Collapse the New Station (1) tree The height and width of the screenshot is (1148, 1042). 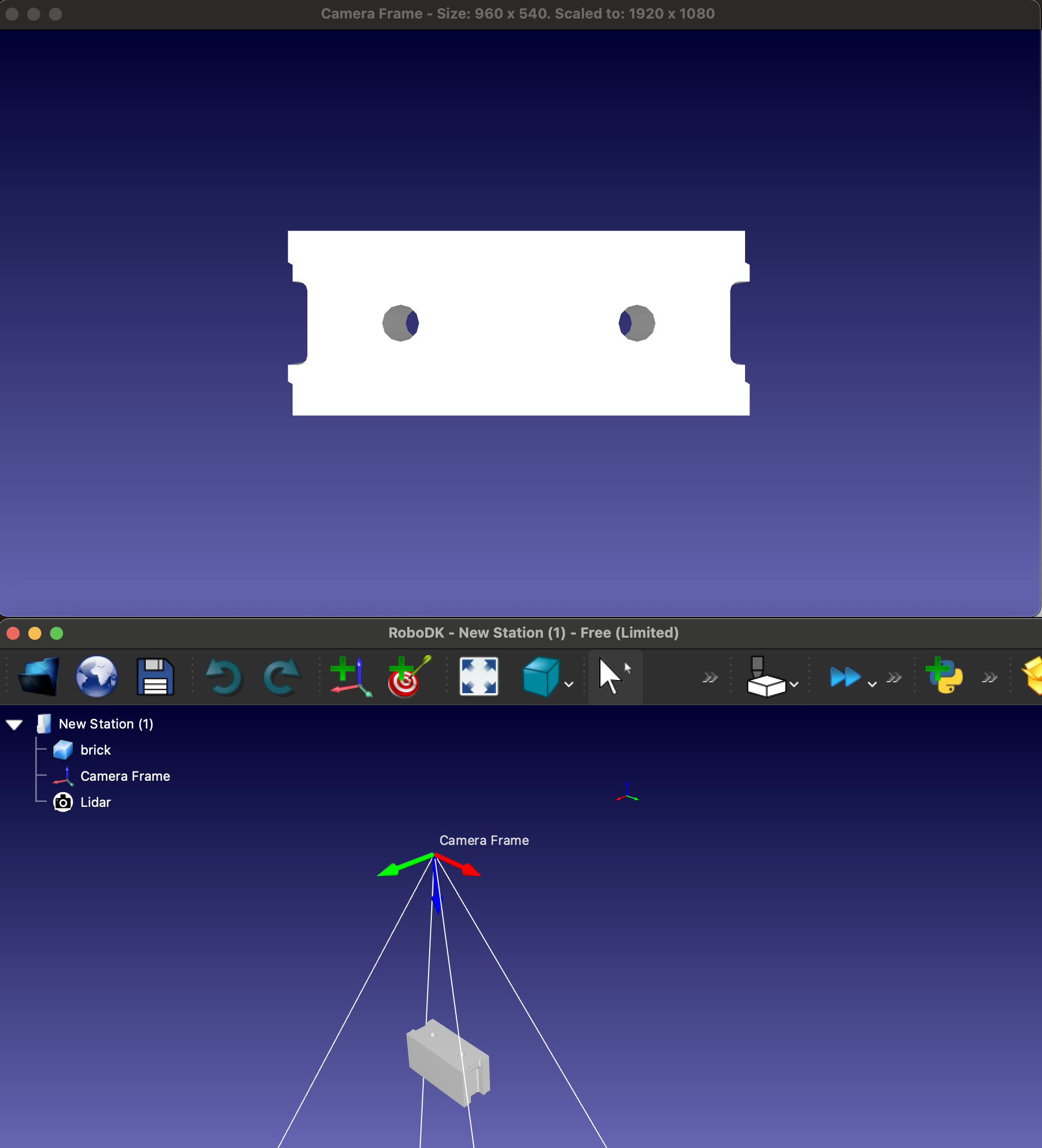(x=14, y=724)
